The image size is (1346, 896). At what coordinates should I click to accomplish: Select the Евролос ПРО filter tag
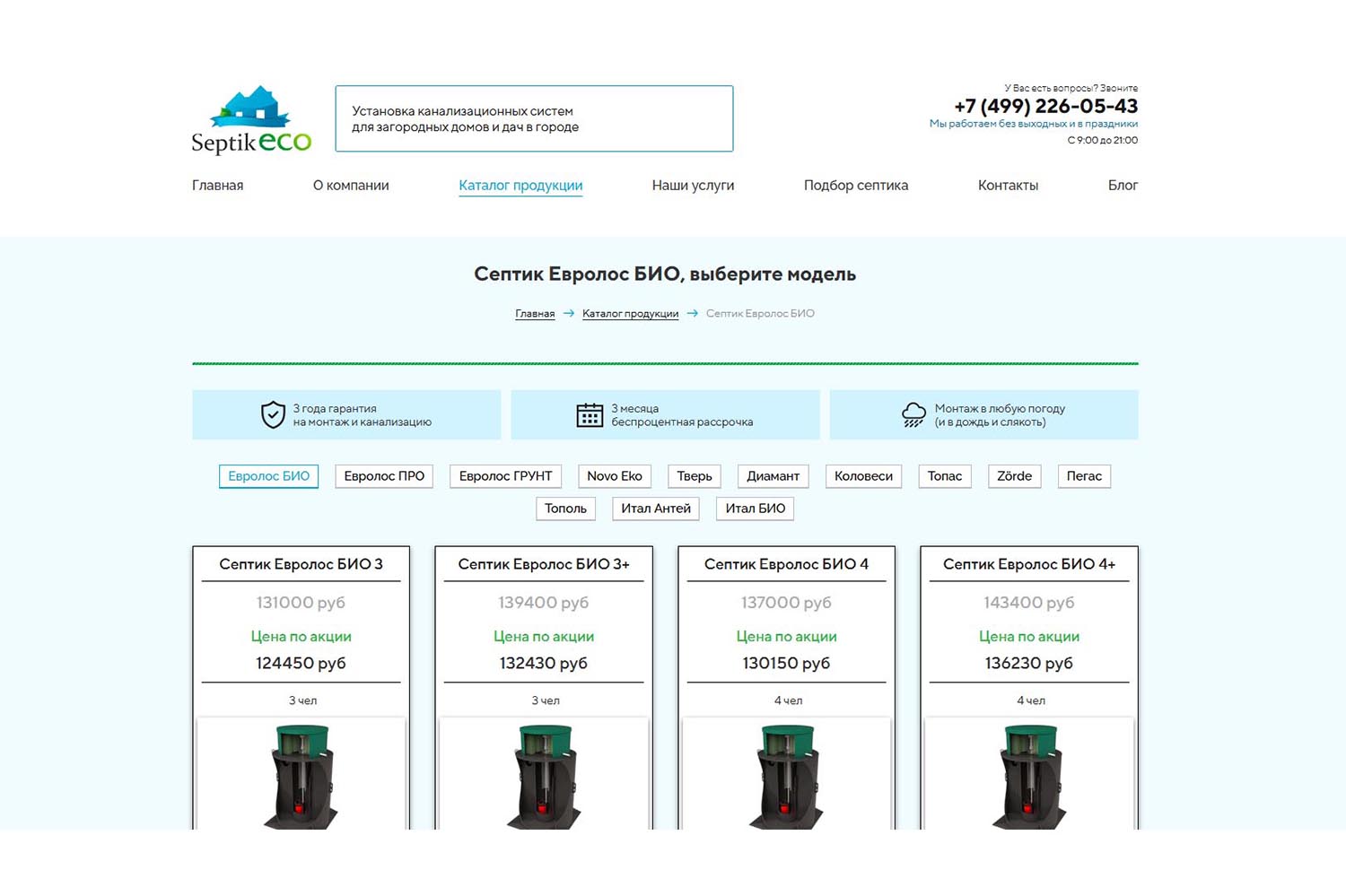tap(384, 476)
